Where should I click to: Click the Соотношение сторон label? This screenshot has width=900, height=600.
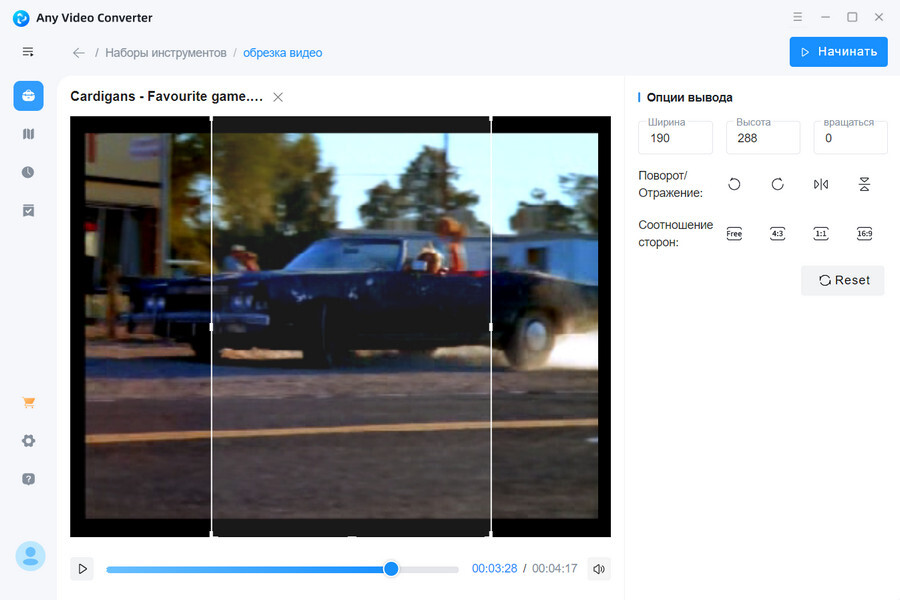tap(676, 234)
